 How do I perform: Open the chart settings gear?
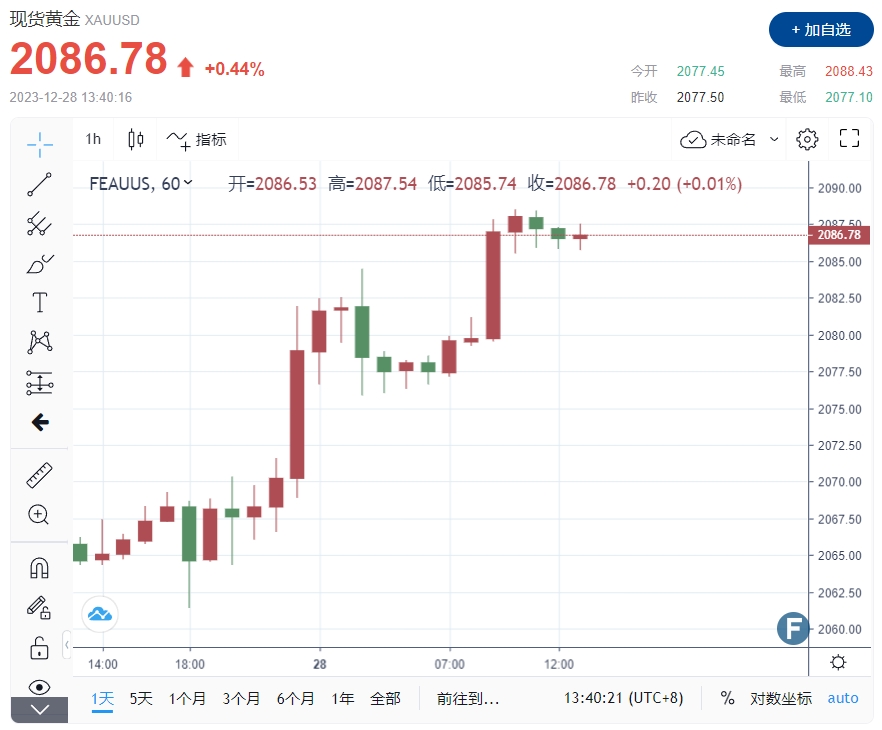807,140
